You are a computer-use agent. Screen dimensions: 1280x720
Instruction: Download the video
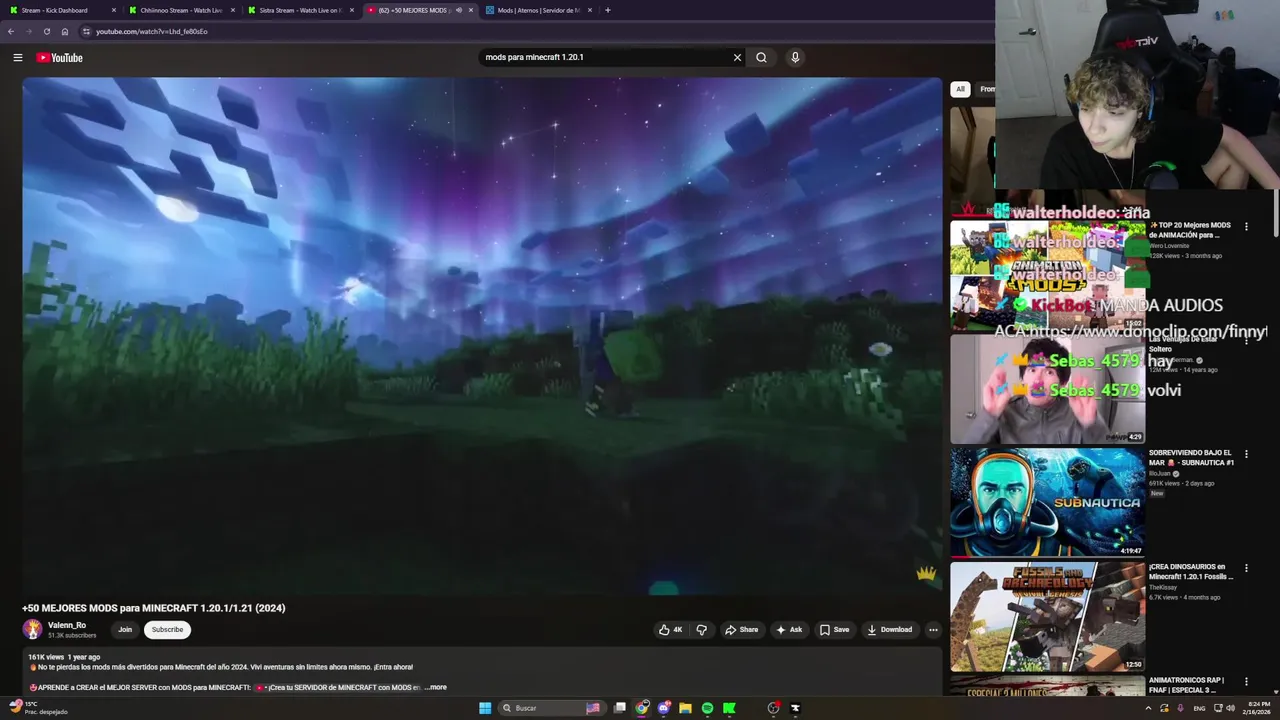(x=889, y=630)
